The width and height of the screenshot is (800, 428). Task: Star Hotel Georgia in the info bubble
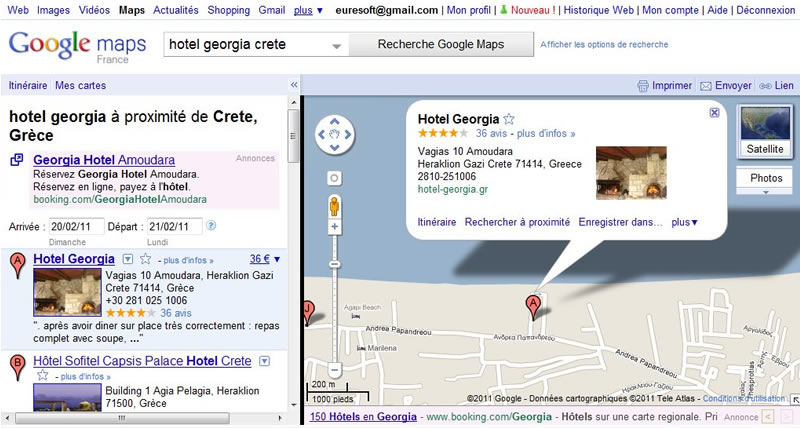coord(509,119)
